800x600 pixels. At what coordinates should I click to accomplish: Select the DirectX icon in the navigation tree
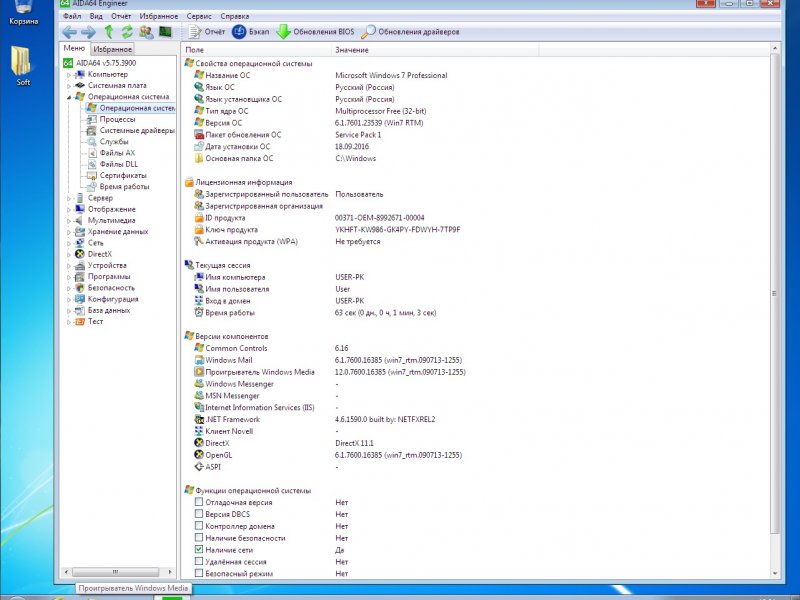(x=80, y=254)
